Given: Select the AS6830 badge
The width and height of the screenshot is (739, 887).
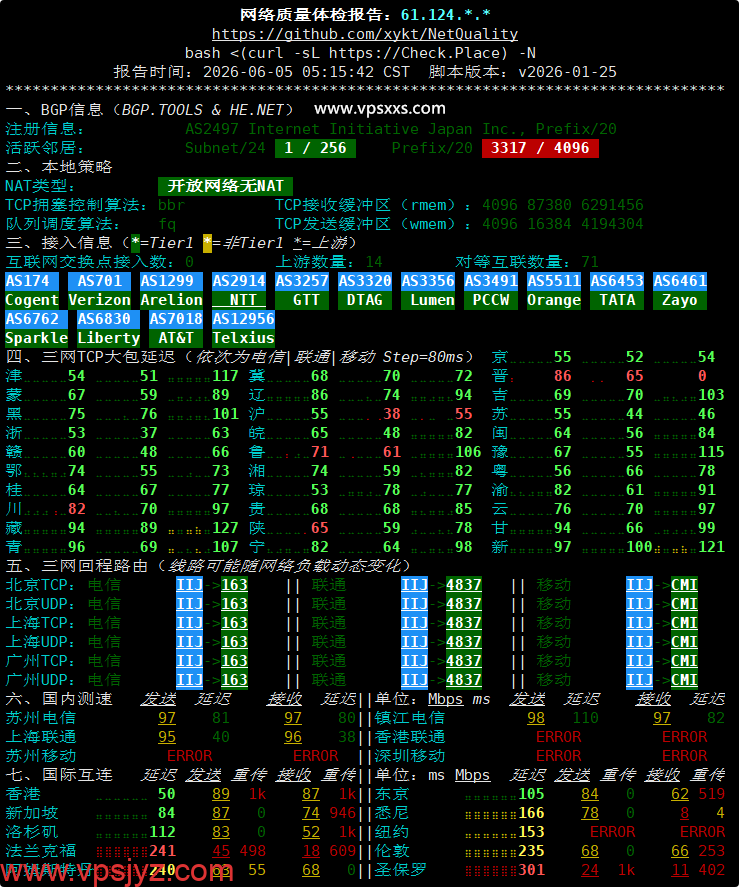Looking at the screenshot, I should pyautogui.click(x=109, y=319).
